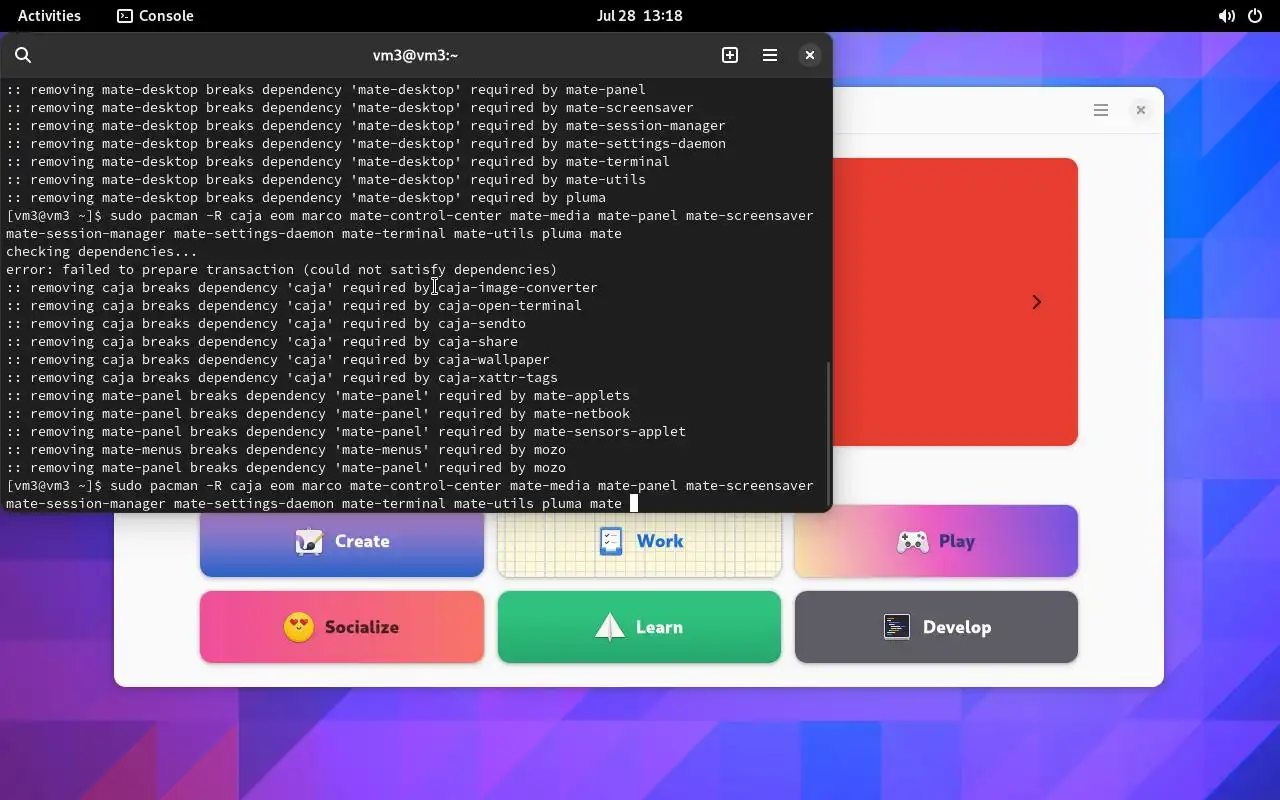Close the Software window
This screenshot has height=800, width=1280.
pyautogui.click(x=1140, y=110)
